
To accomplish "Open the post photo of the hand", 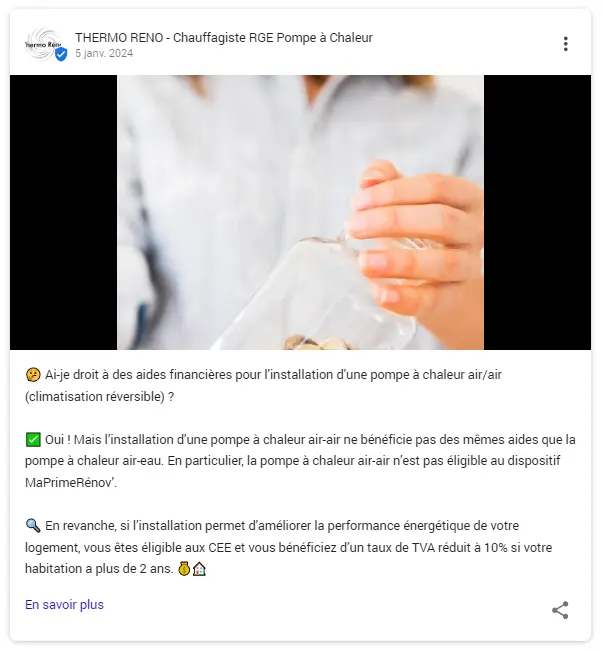I will point(300,212).
